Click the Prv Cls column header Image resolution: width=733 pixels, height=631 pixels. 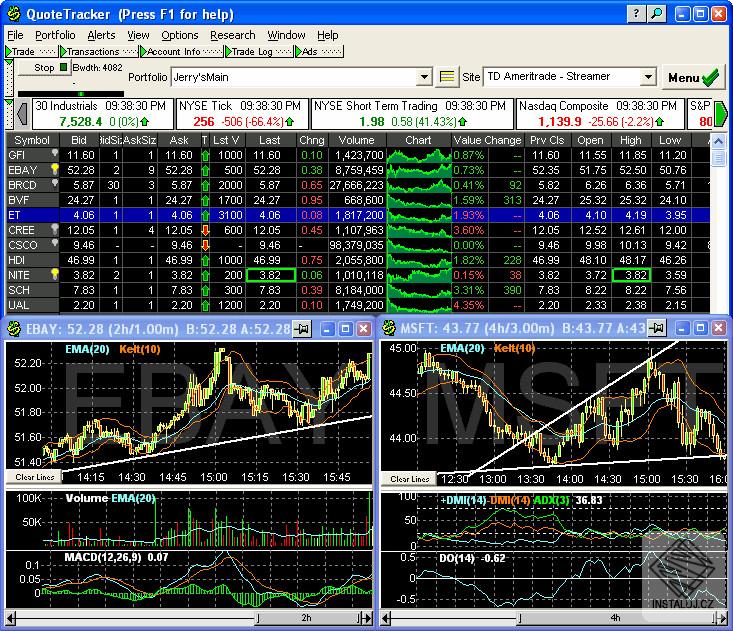pos(547,140)
